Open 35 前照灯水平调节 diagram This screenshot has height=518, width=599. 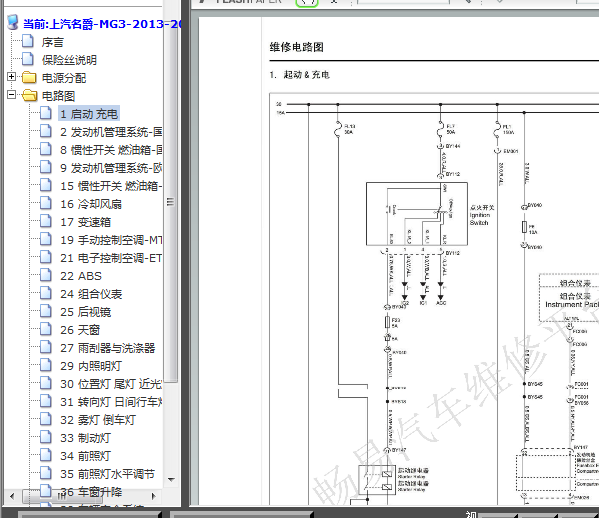[107, 474]
